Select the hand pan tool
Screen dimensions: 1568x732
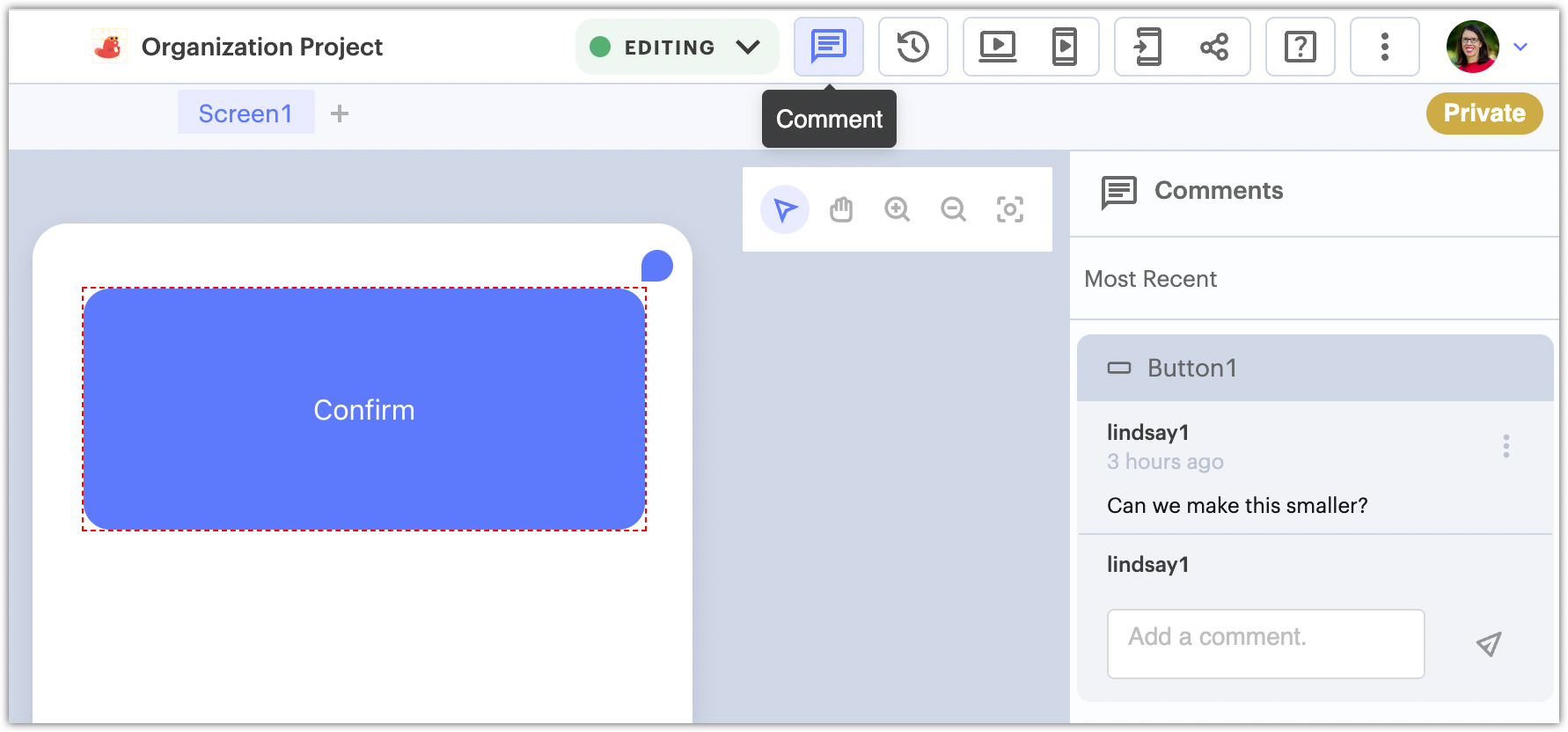[841, 209]
